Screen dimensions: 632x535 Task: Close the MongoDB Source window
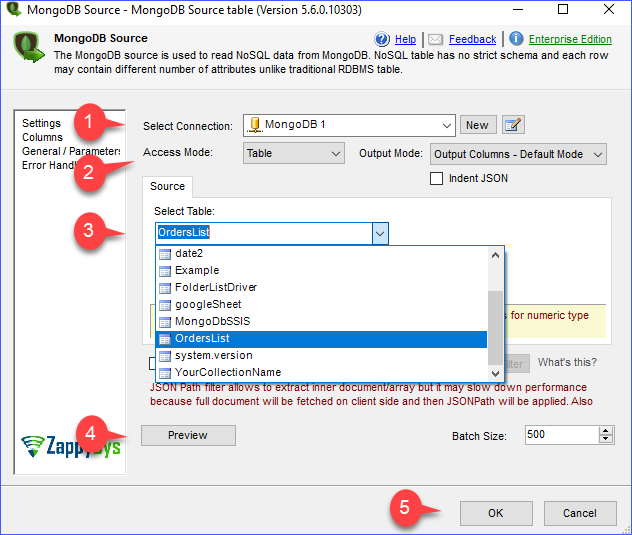tap(609, 10)
